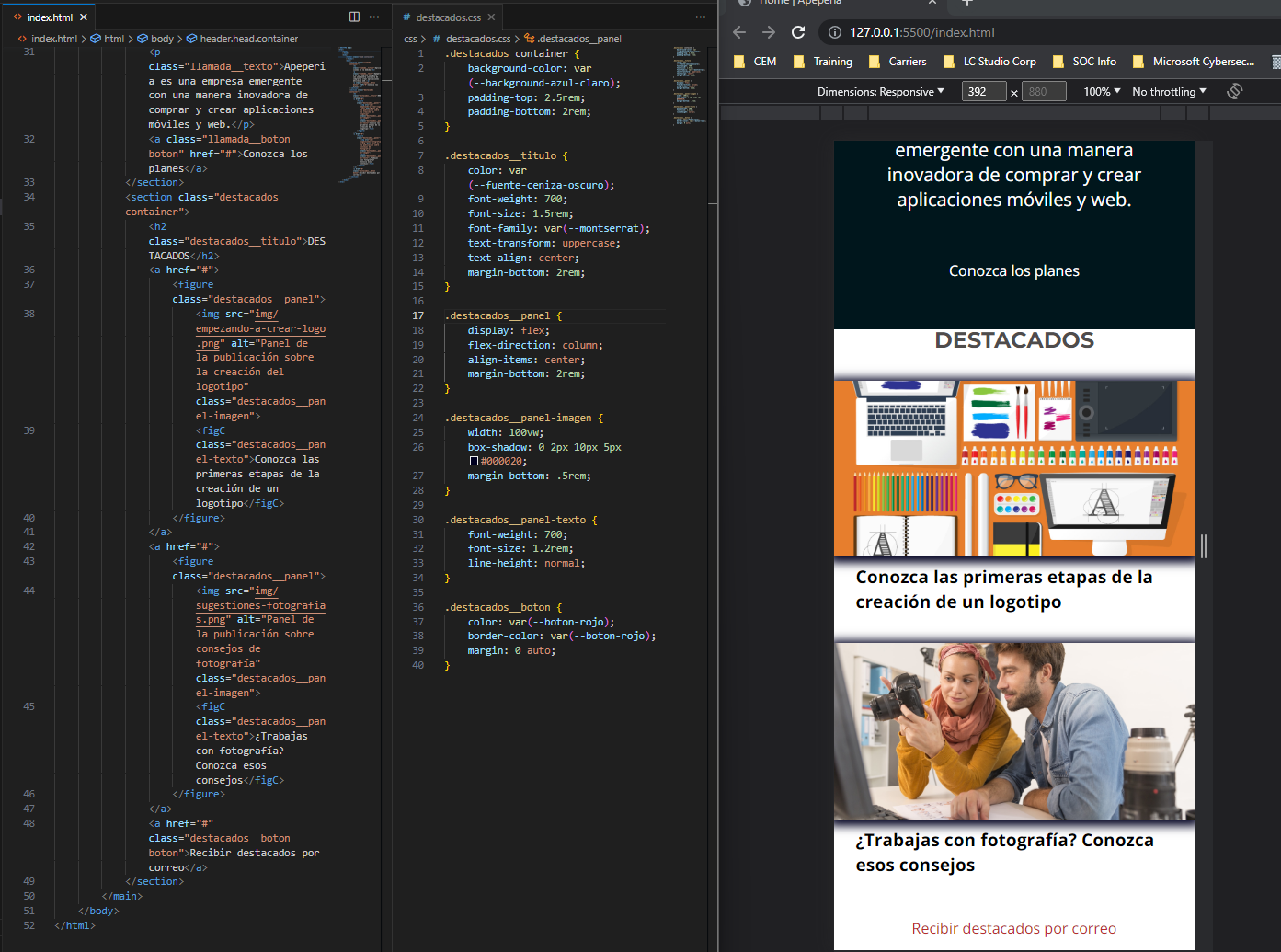
Task: Click the Recibir destacados por correo link
Action: click(x=1014, y=929)
